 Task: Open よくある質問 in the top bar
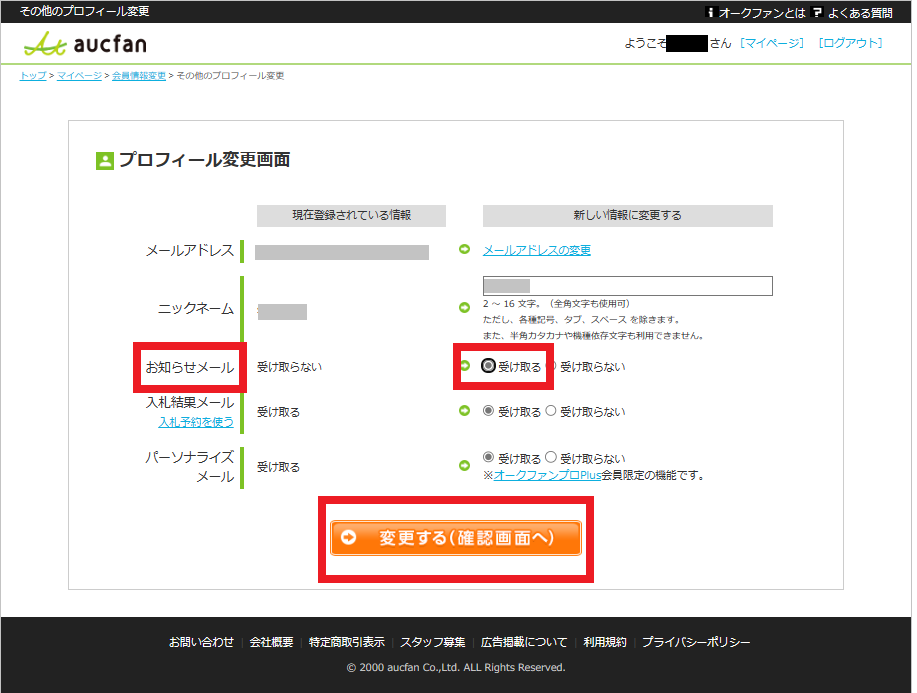tap(860, 13)
